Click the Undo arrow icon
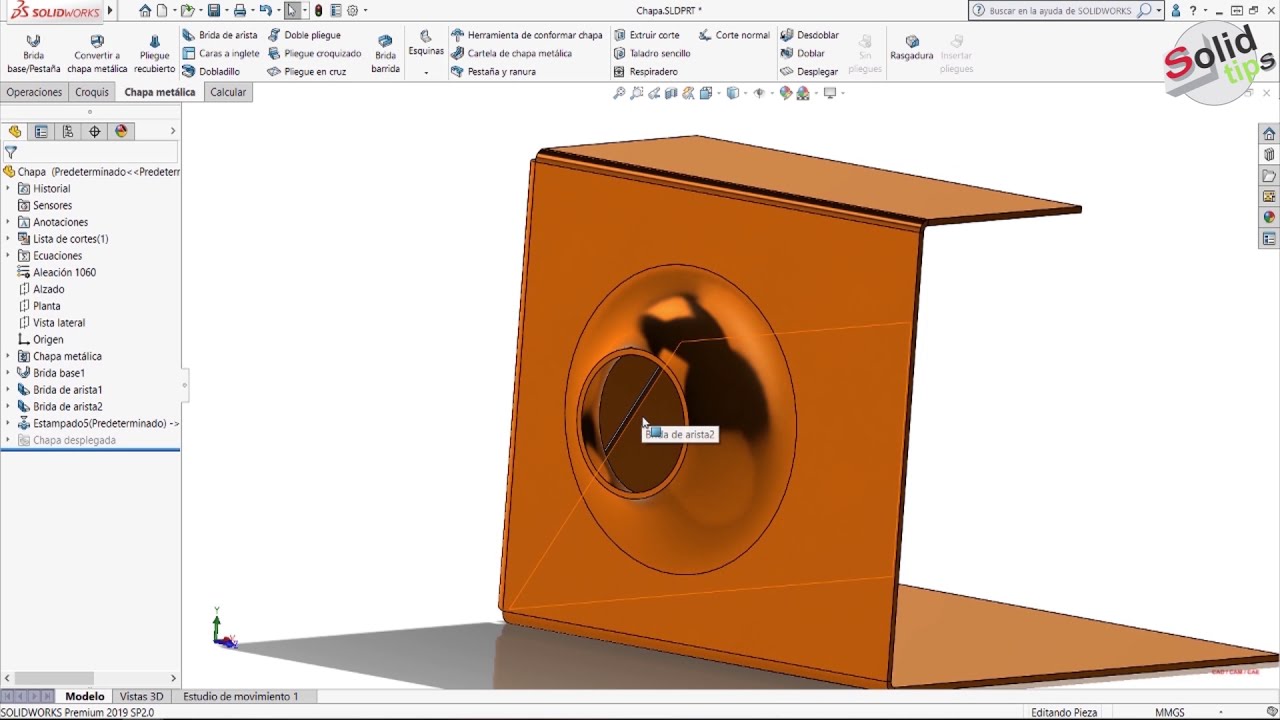This screenshot has height=720, width=1280. (x=265, y=11)
